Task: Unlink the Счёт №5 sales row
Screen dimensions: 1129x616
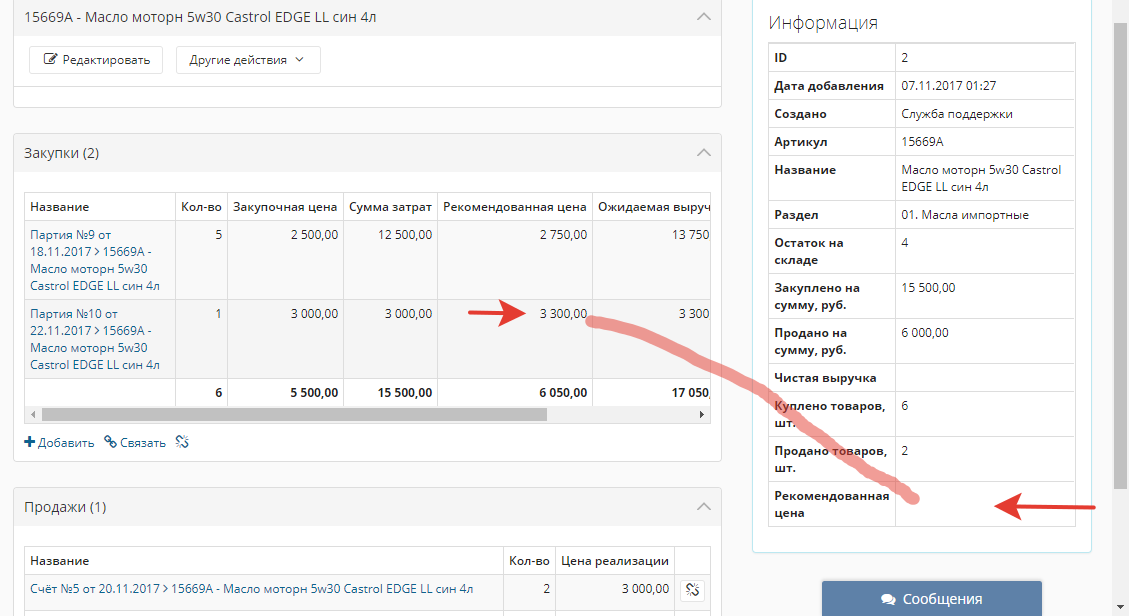Action: click(693, 589)
